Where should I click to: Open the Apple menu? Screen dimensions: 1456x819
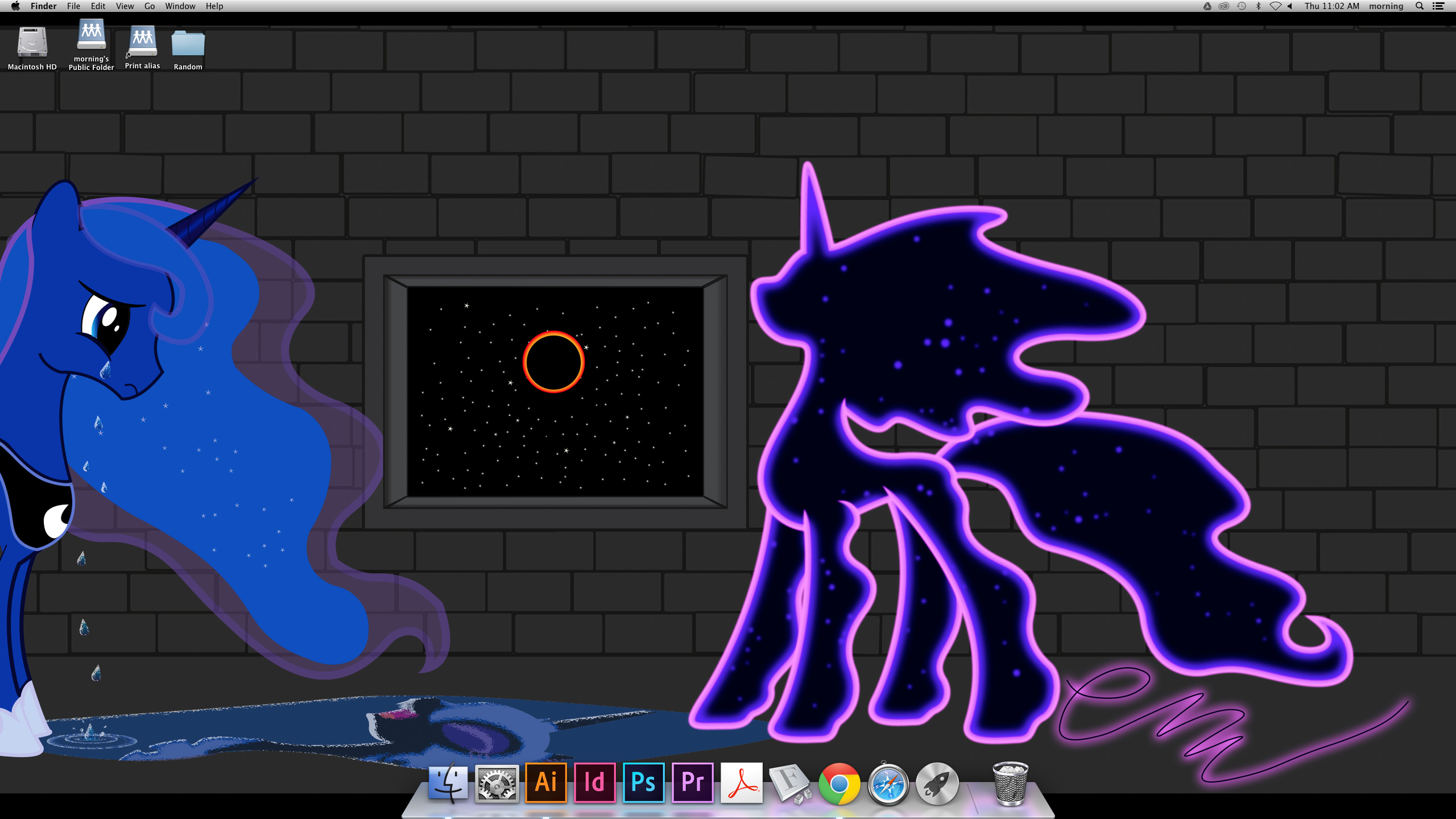(15, 6)
